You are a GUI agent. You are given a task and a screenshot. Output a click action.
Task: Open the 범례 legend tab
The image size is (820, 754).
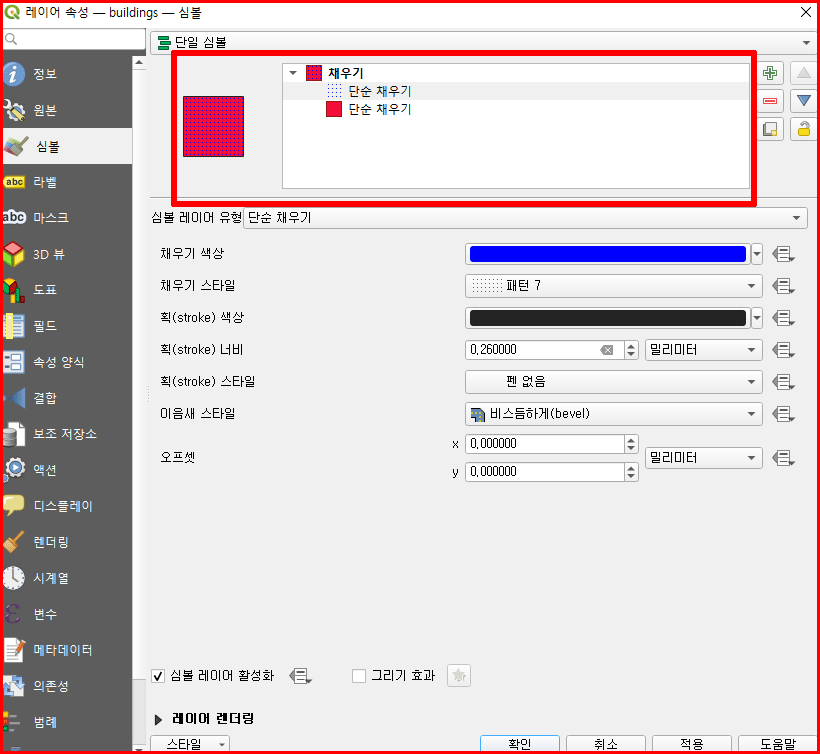67,722
